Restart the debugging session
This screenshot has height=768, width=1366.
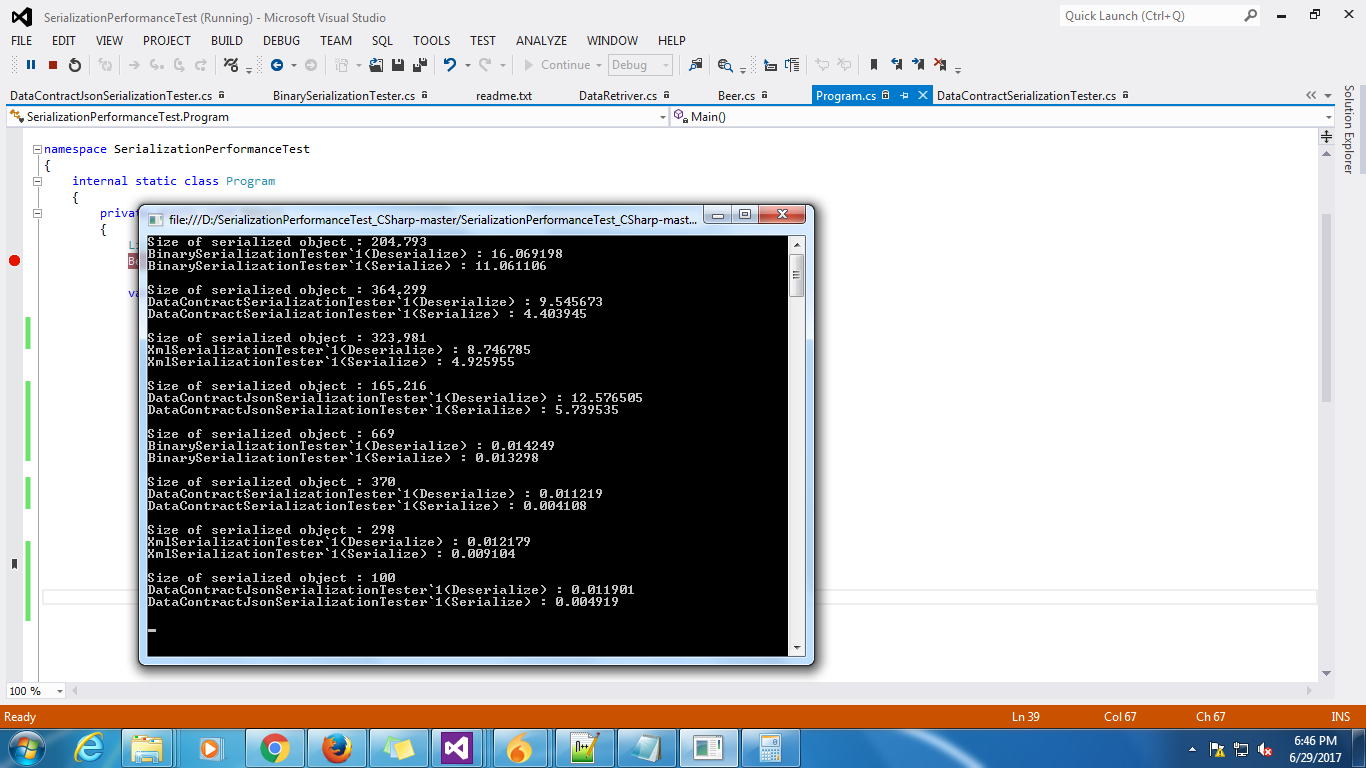[75, 65]
